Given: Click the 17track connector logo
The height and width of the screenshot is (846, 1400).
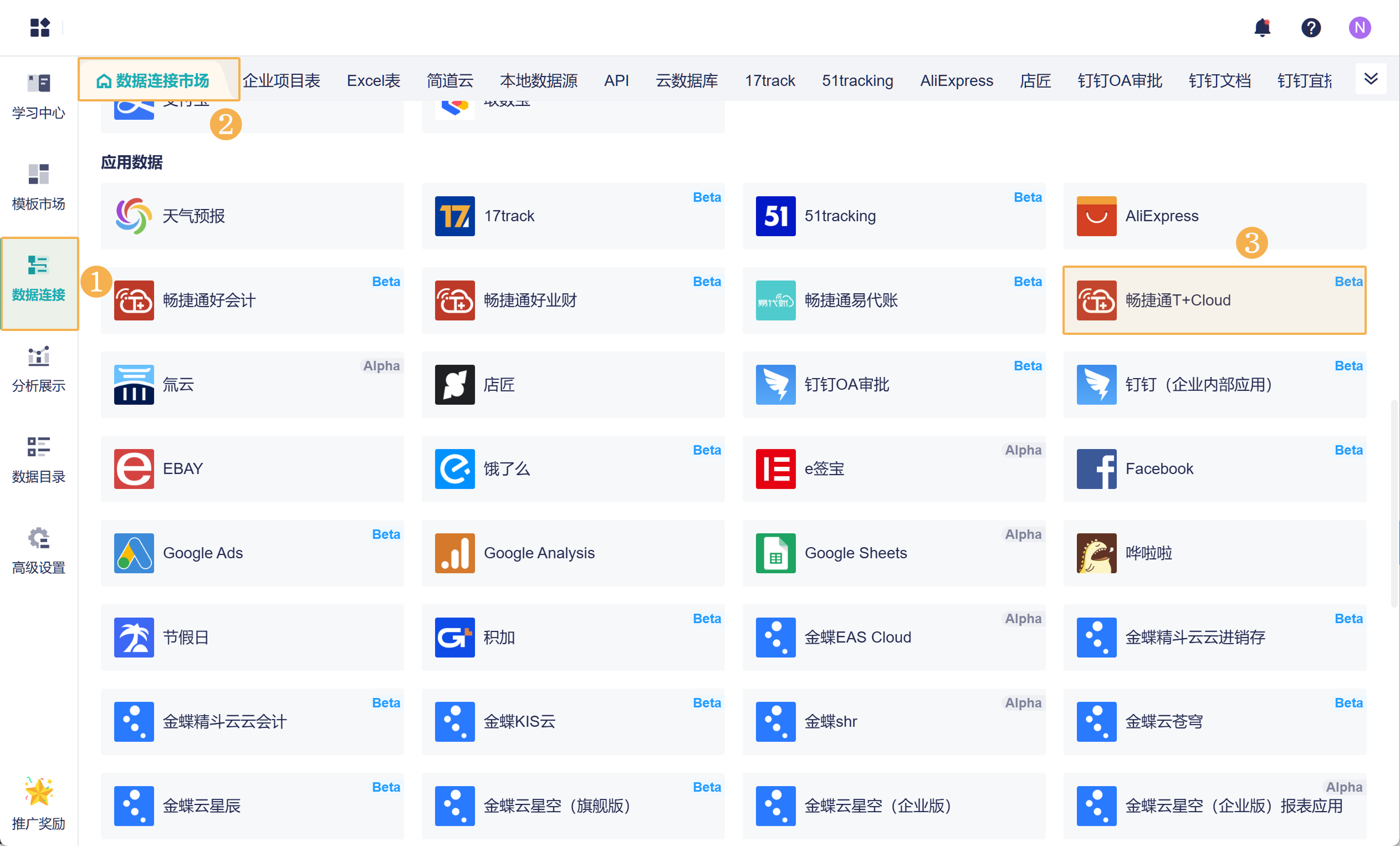Looking at the screenshot, I should coord(454,216).
